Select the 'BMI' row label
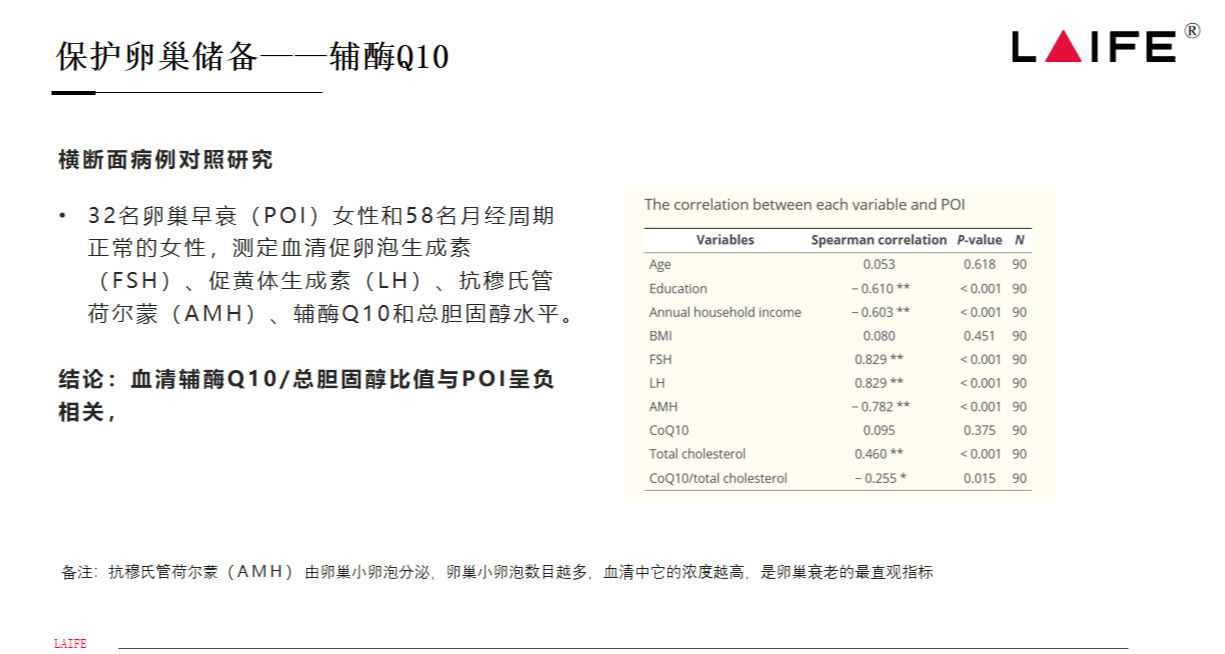 (660, 336)
